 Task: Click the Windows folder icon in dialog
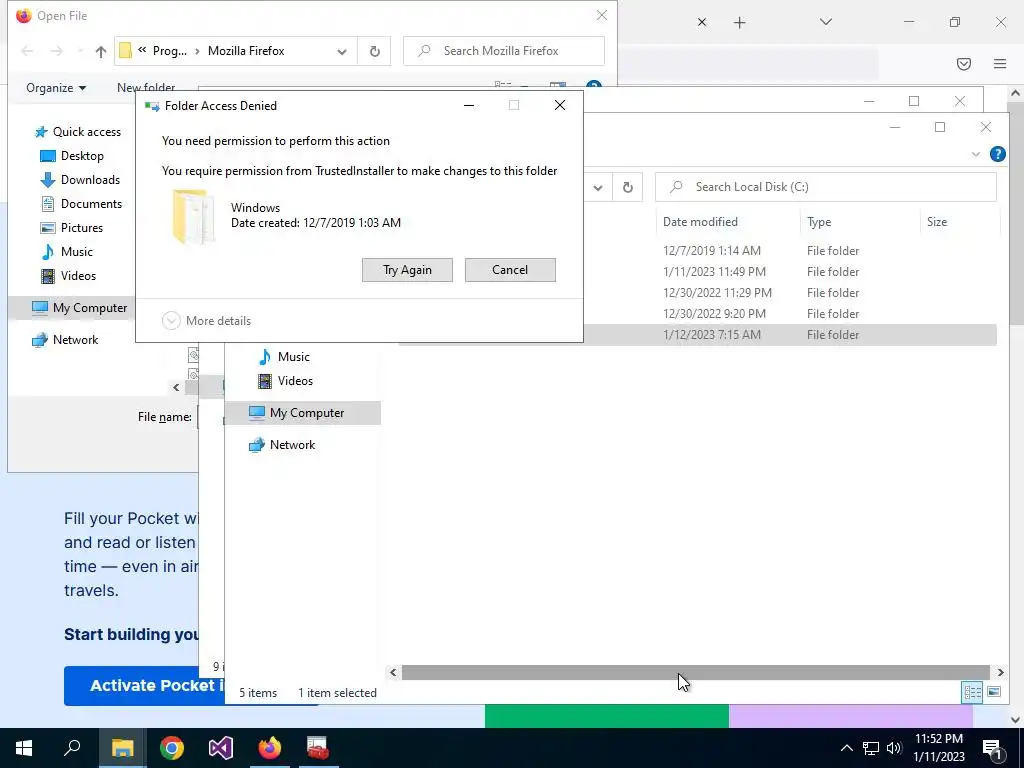pos(193,217)
